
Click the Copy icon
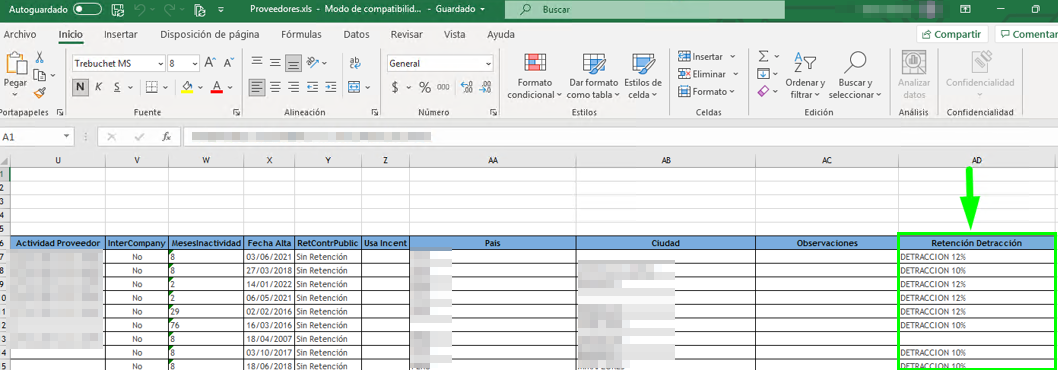tap(39, 75)
